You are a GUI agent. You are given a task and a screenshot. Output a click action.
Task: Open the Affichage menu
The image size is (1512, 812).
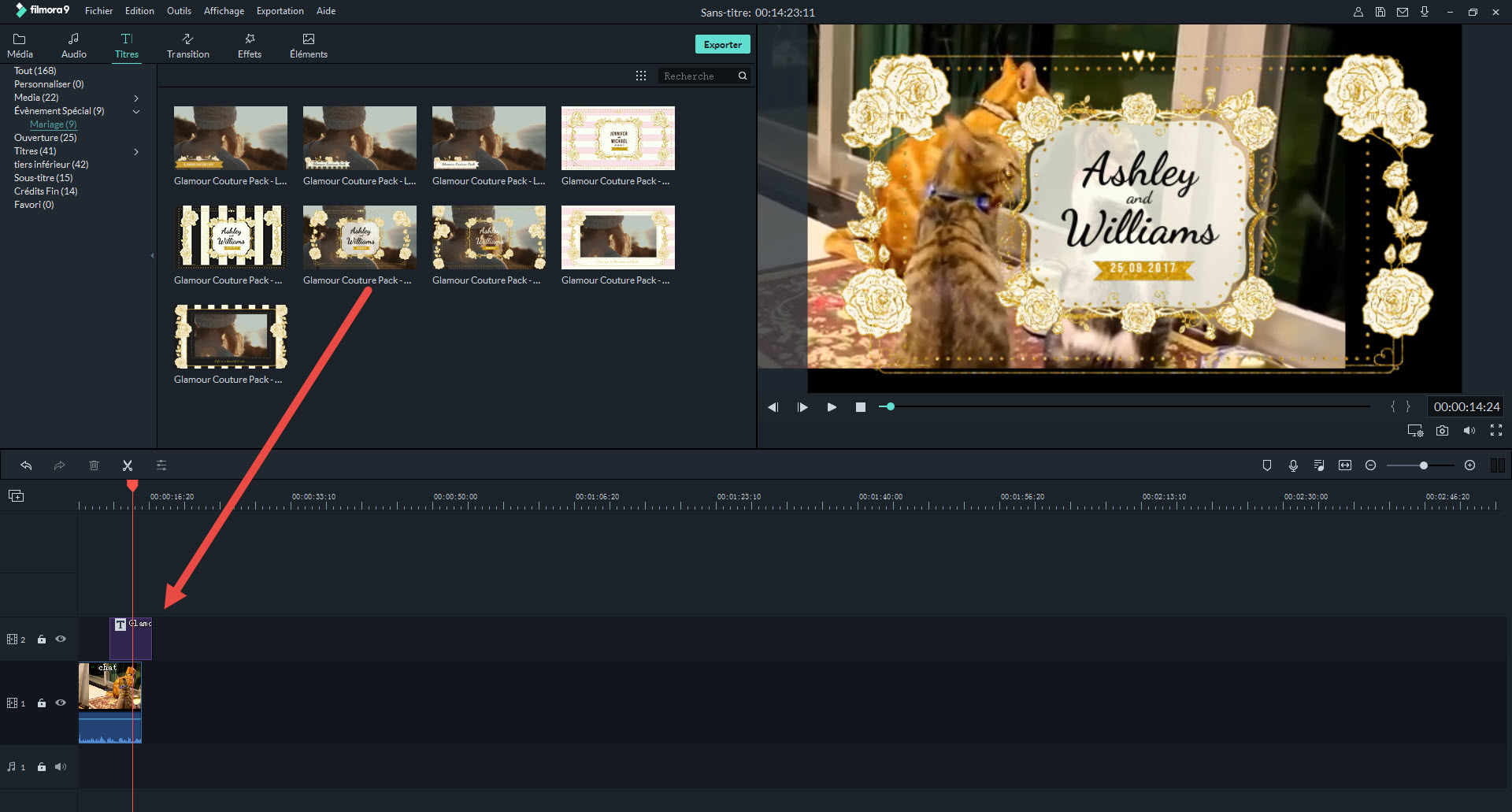(x=224, y=11)
